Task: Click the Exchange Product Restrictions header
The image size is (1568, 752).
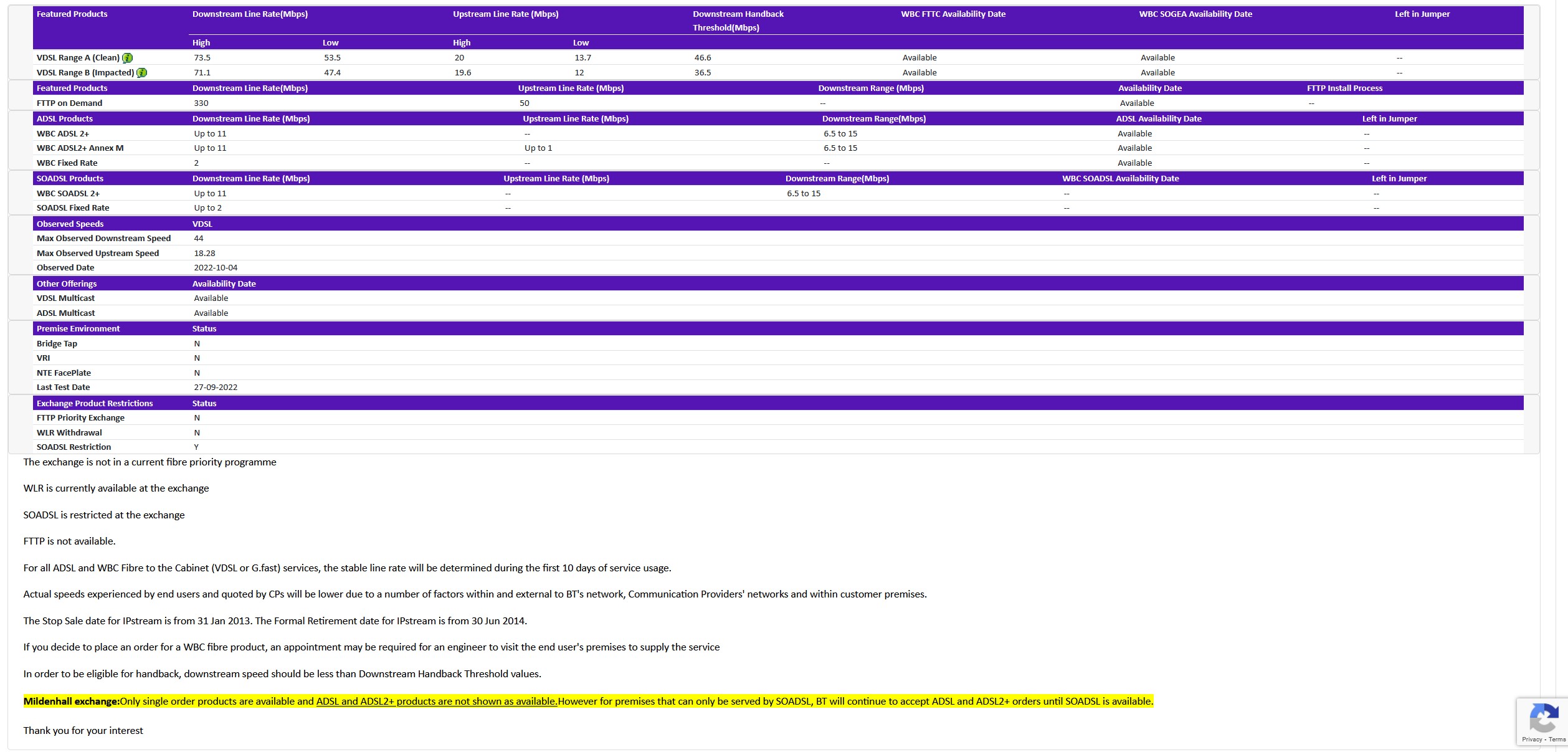Action: pos(94,403)
